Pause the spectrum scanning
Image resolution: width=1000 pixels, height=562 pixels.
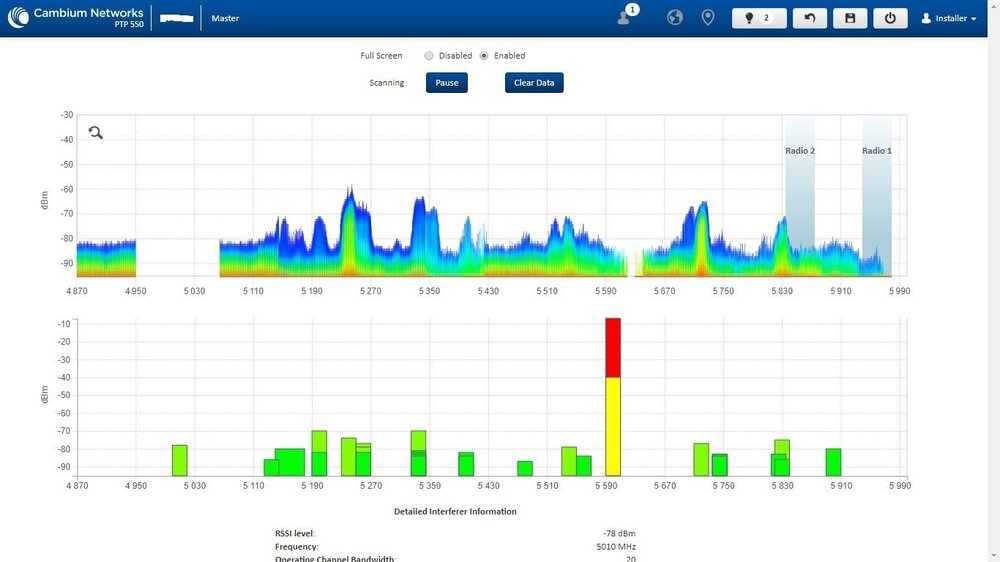tap(446, 83)
